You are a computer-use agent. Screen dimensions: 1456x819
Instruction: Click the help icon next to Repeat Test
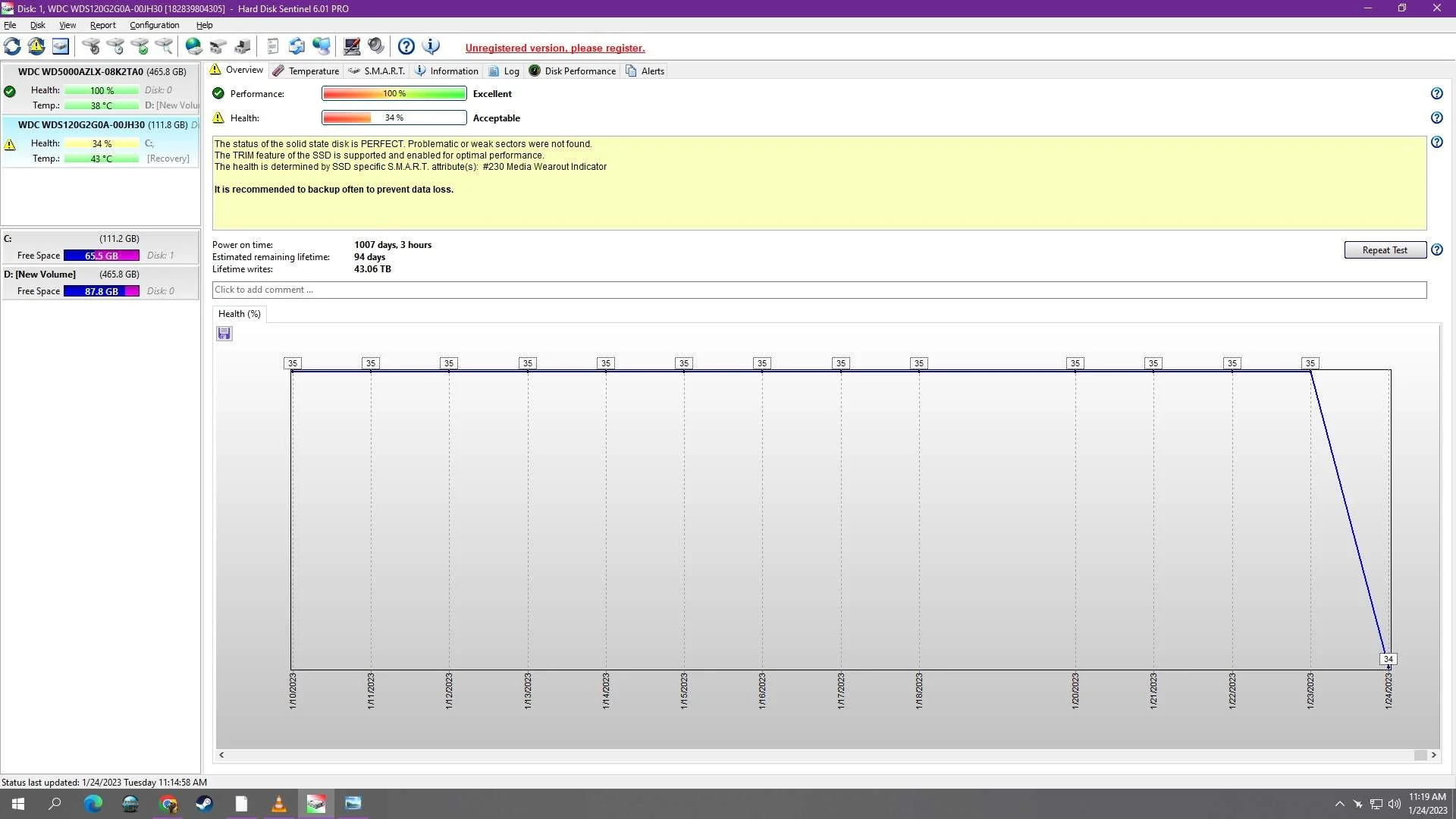(1436, 250)
